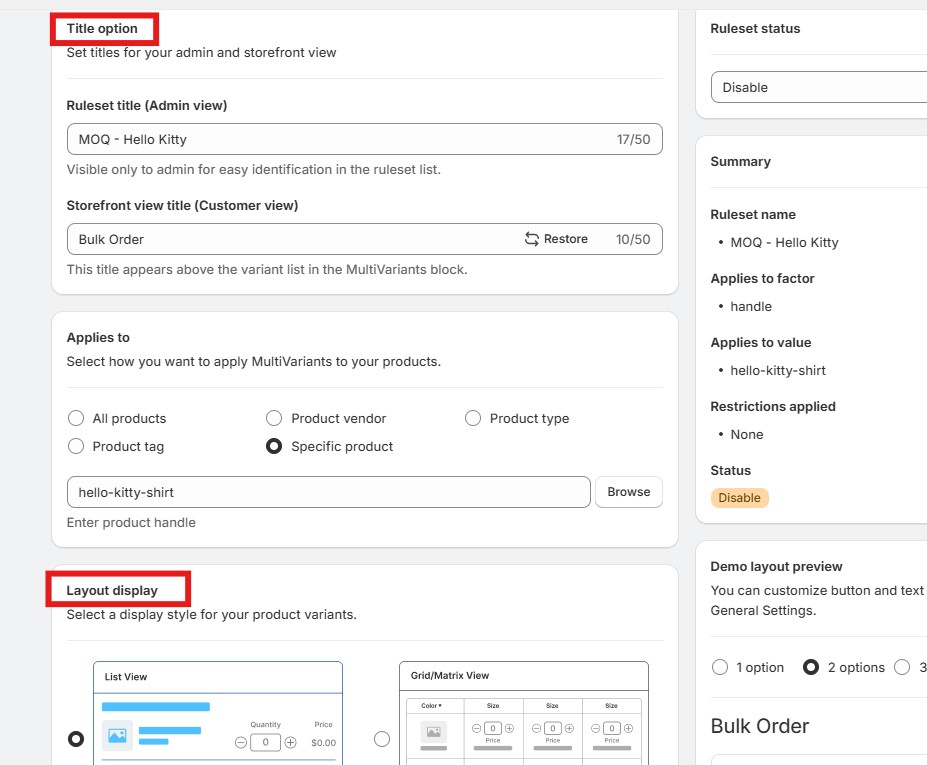Select the Product vendor apply option

click(x=274, y=418)
